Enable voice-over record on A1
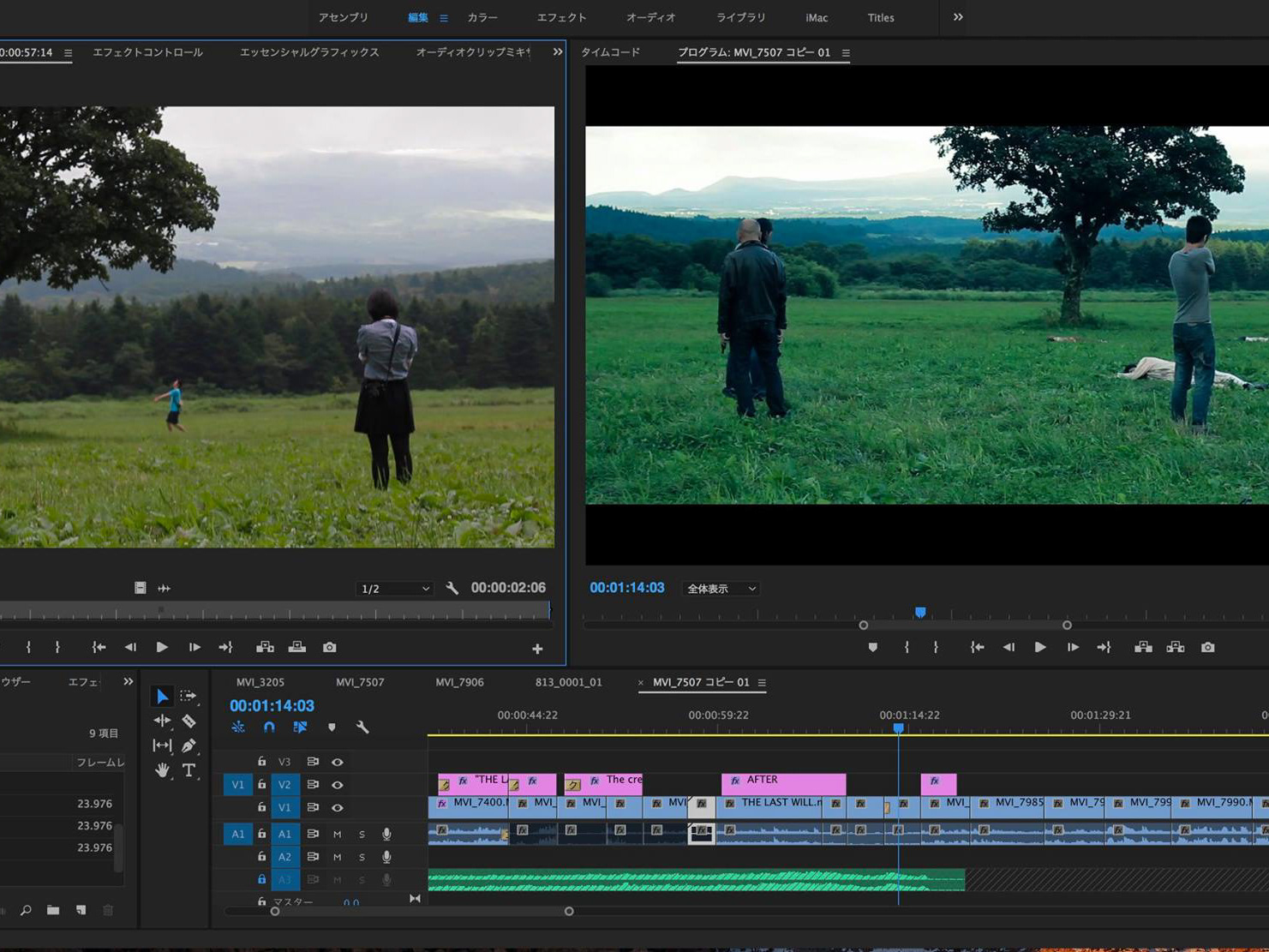Image resolution: width=1269 pixels, height=952 pixels. [386, 834]
